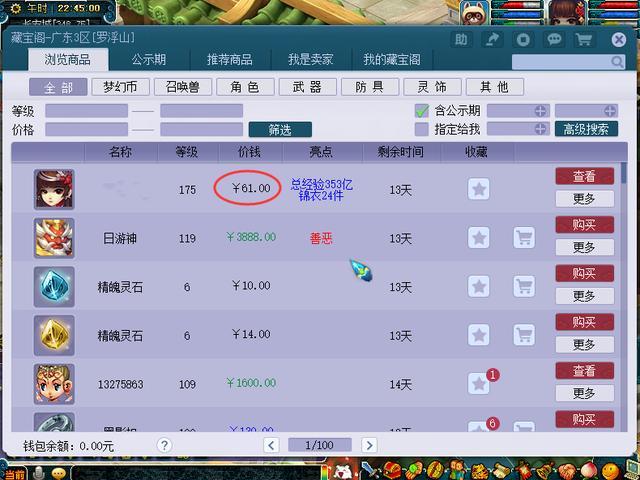The image size is (640, 480).
Task: Switch to the 公示期 tab
Action: (148, 60)
